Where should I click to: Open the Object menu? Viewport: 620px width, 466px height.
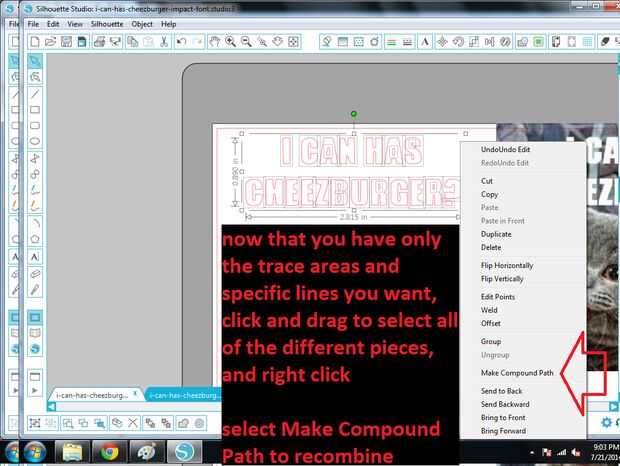pos(142,24)
